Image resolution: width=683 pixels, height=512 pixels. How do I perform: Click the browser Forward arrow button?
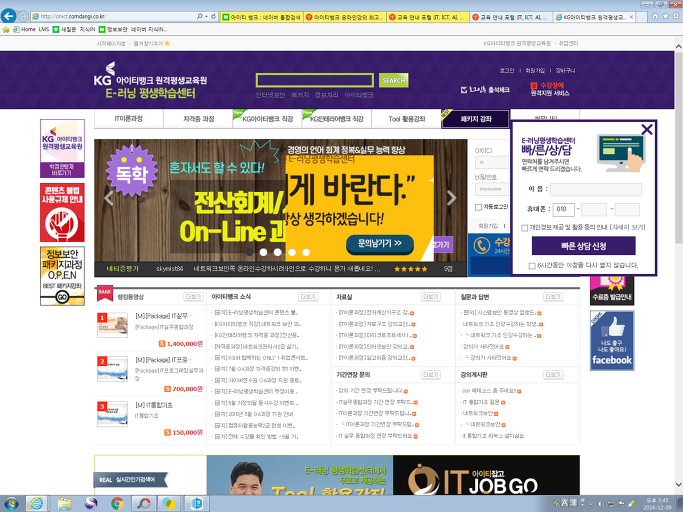click(x=23, y=17)
